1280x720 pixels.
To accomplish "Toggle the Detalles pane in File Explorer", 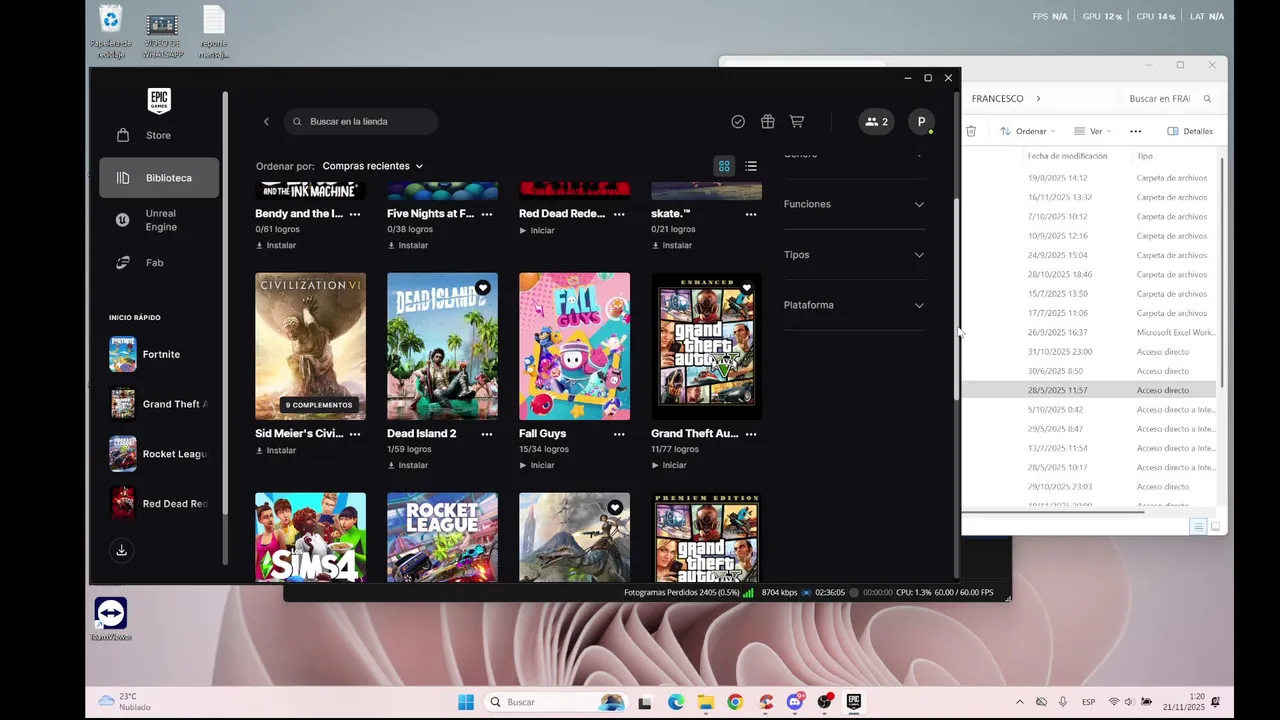I will click(1190, 131).
